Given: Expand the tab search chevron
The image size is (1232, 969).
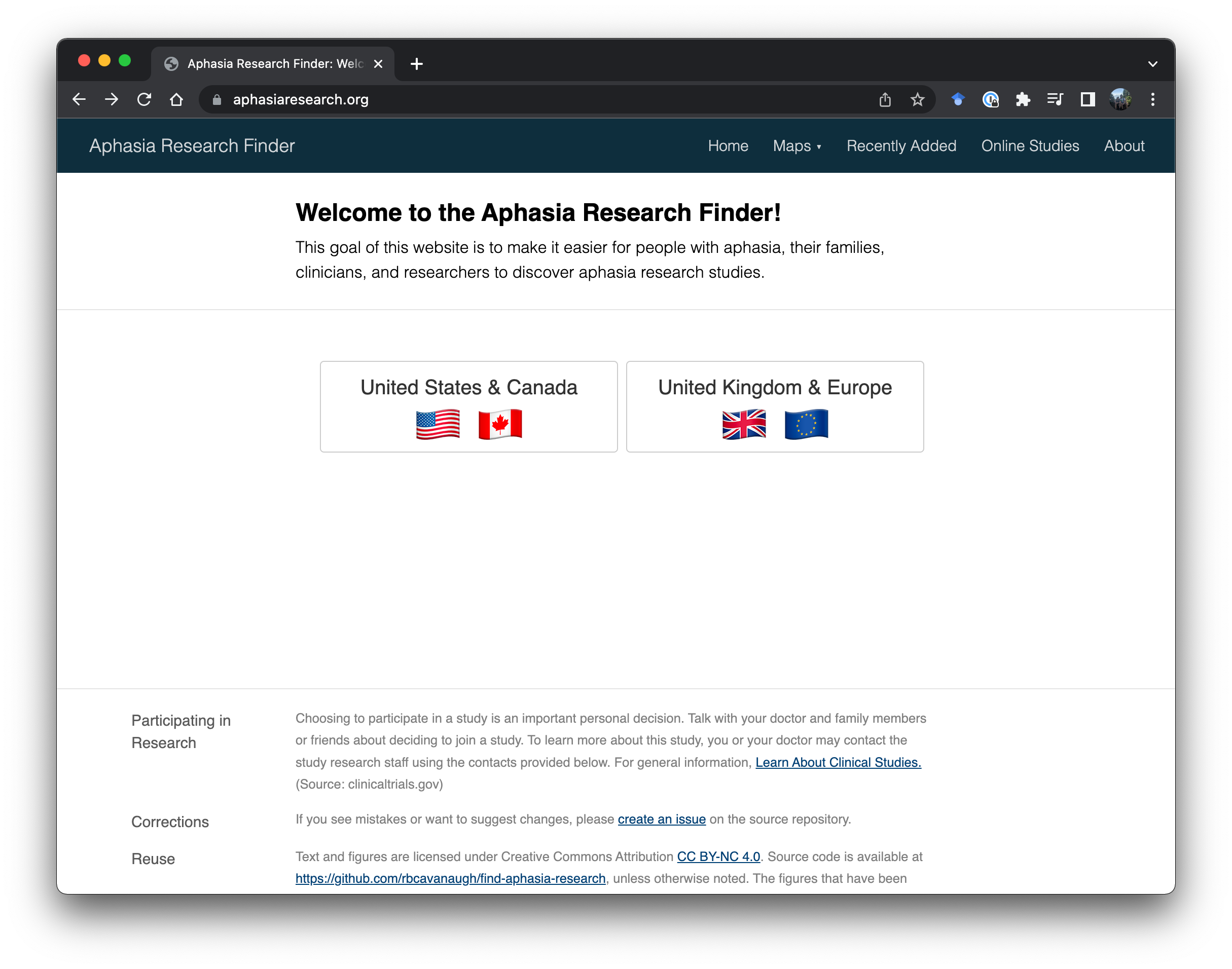Looking at the screenshot, I should pos(1152,63).
